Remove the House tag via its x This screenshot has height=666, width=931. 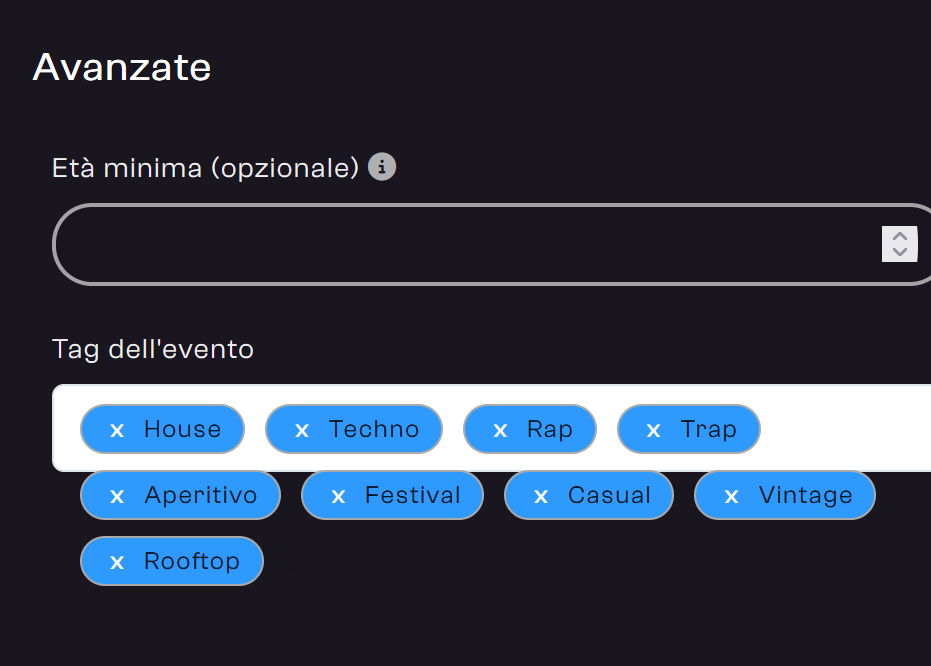tap(117, 430)
